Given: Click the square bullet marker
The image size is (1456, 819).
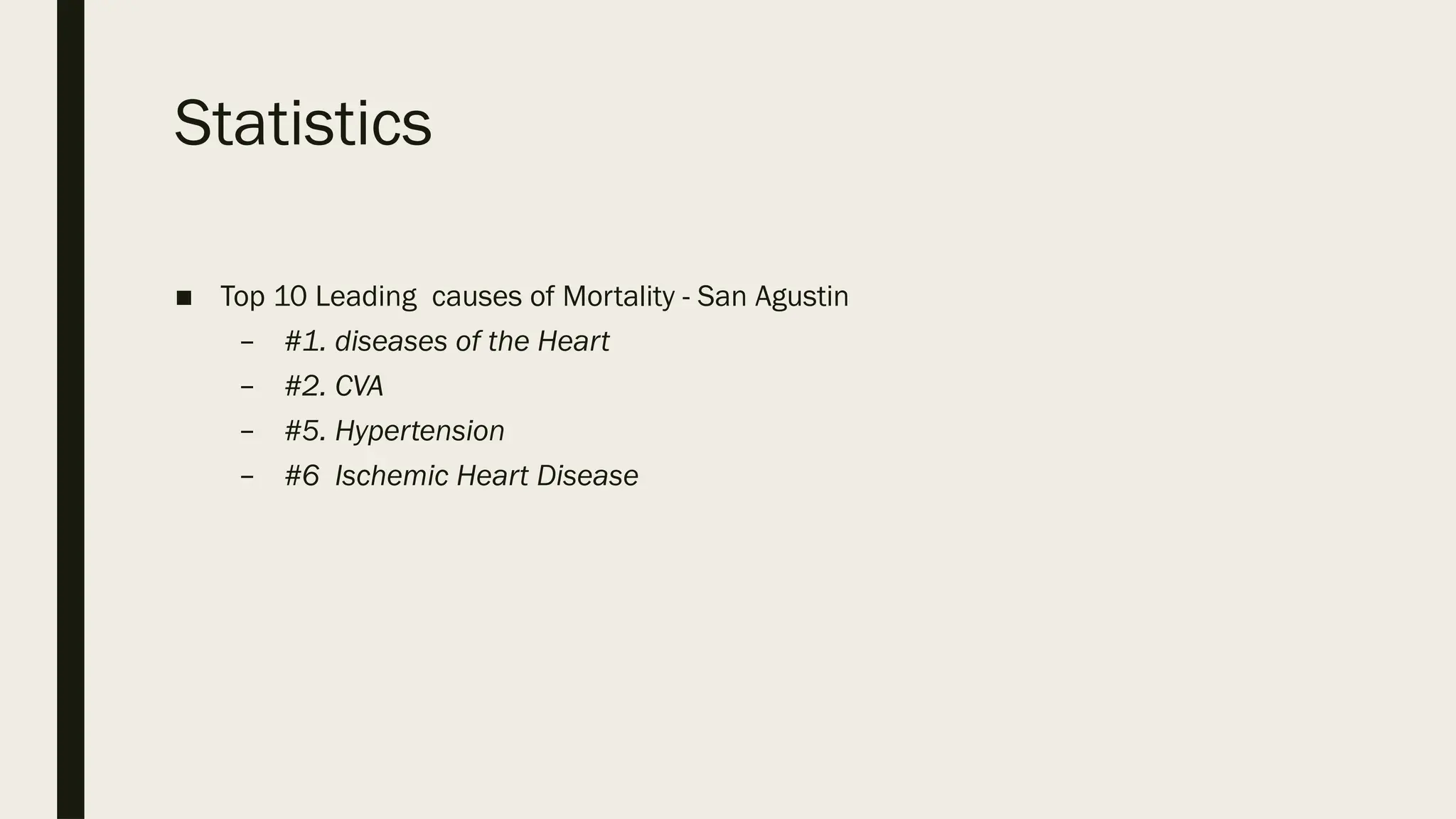Looking at the screenshot, I should click(x=184, y=299).
